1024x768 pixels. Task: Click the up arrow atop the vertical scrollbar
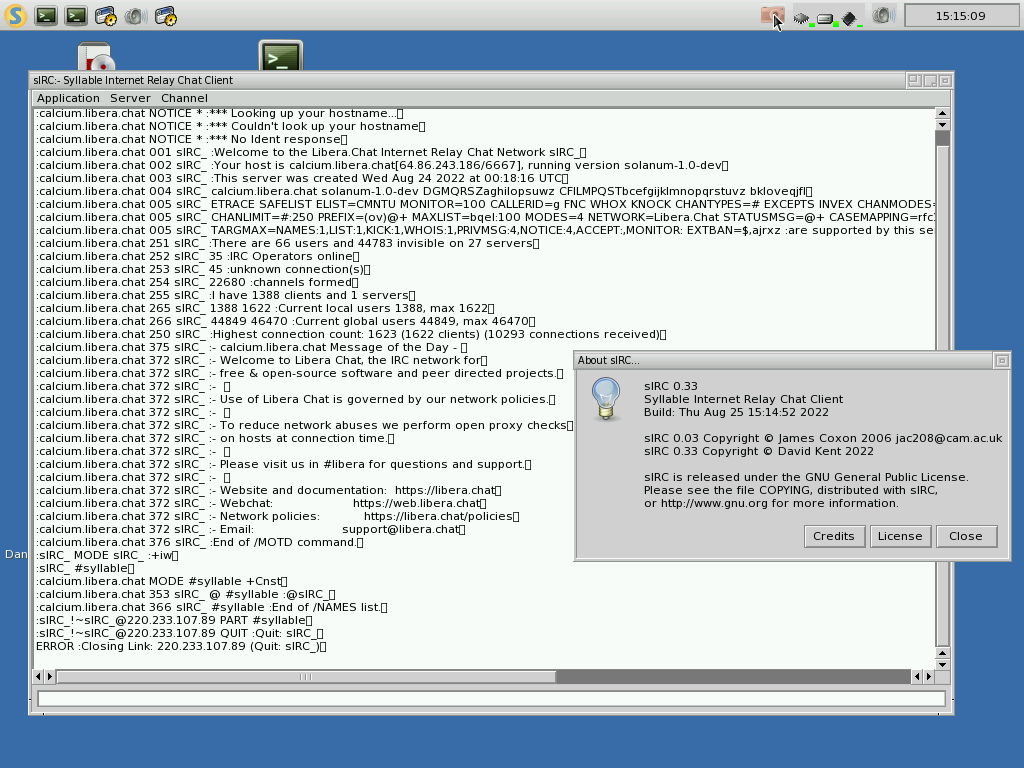click(942, 113)
